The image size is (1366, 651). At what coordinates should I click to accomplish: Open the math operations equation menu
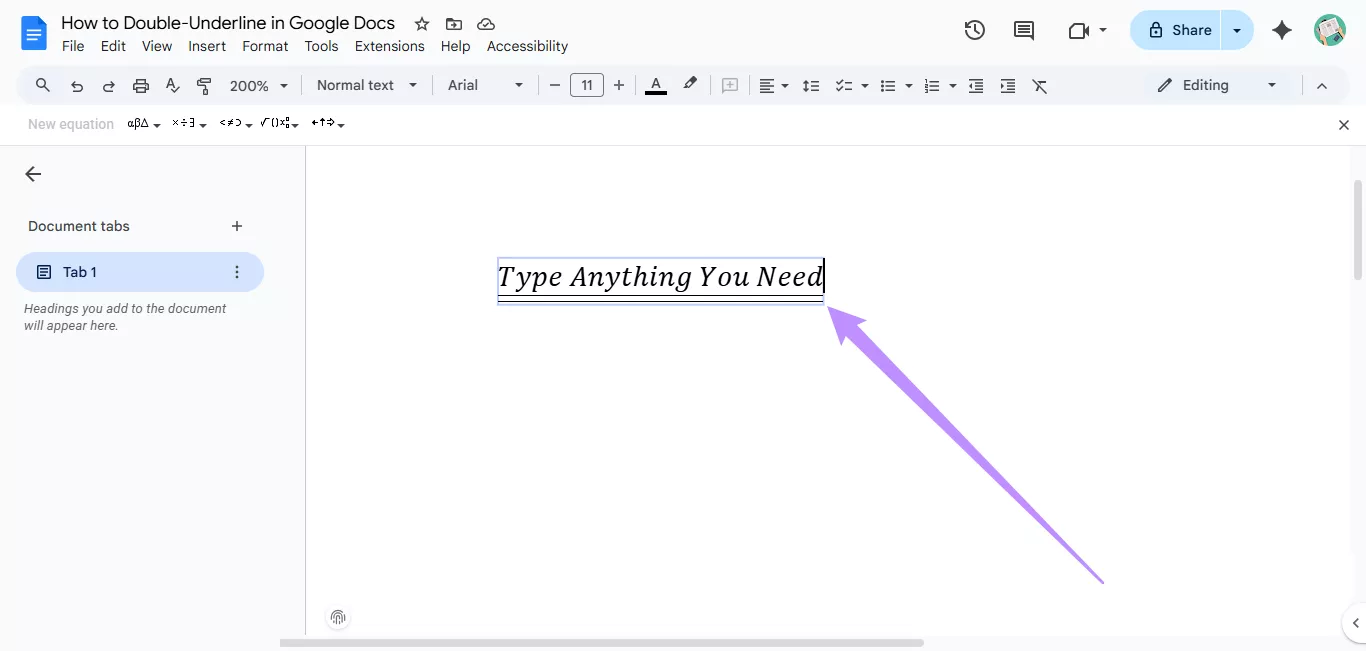pos(184,123)
